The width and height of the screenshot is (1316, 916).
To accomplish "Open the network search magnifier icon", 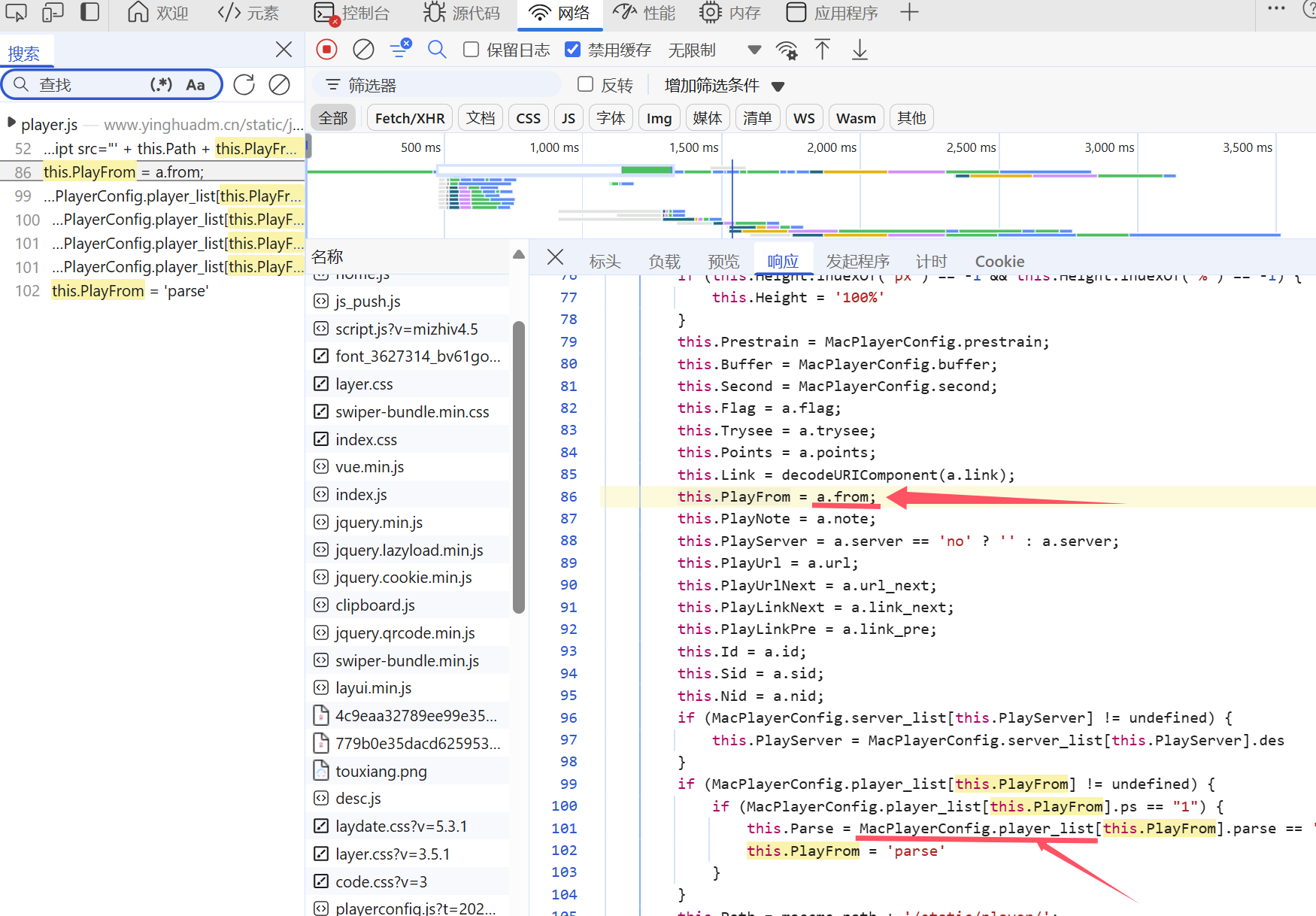I will tap(437, 50).
